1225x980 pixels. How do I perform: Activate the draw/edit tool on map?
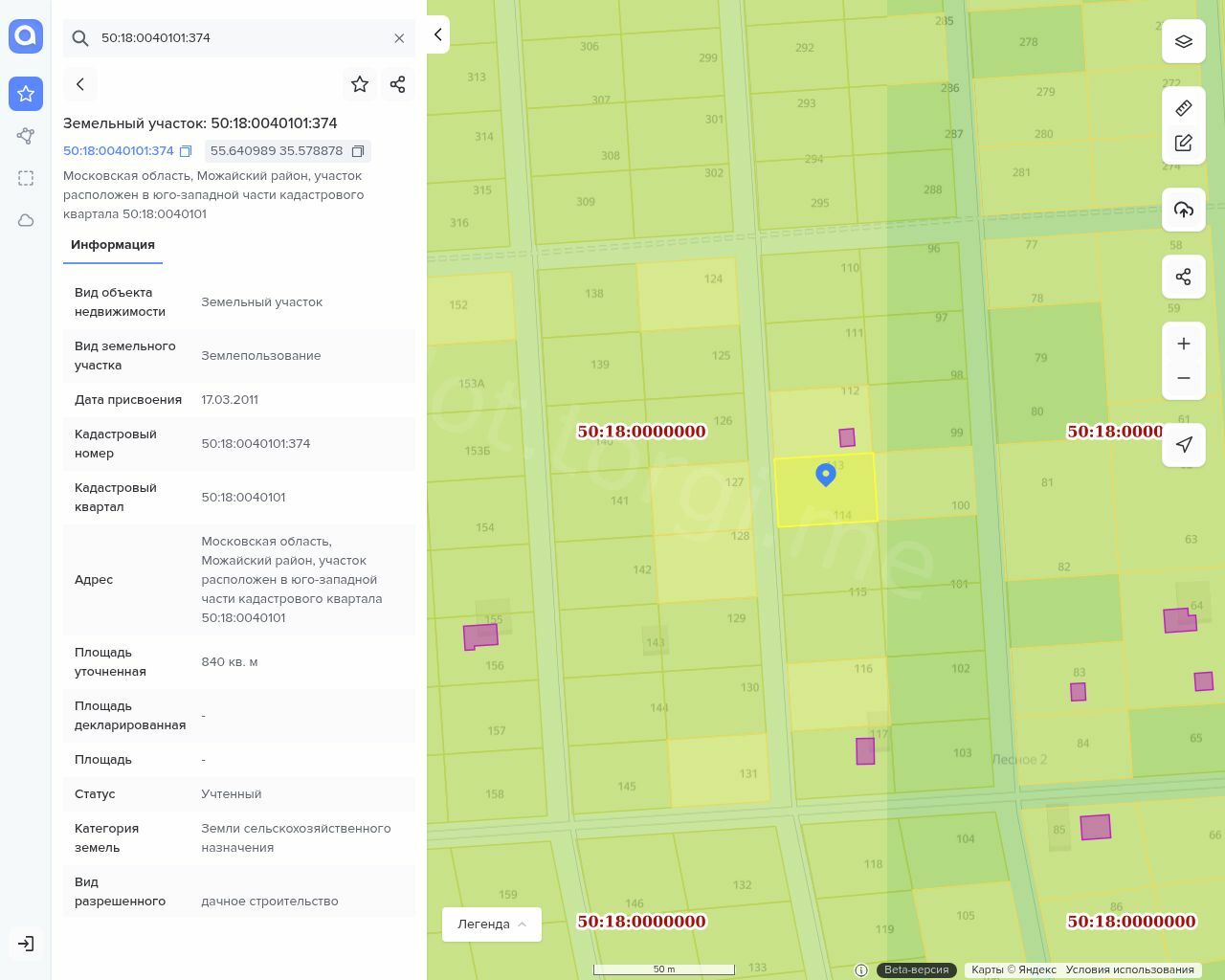1184,143
